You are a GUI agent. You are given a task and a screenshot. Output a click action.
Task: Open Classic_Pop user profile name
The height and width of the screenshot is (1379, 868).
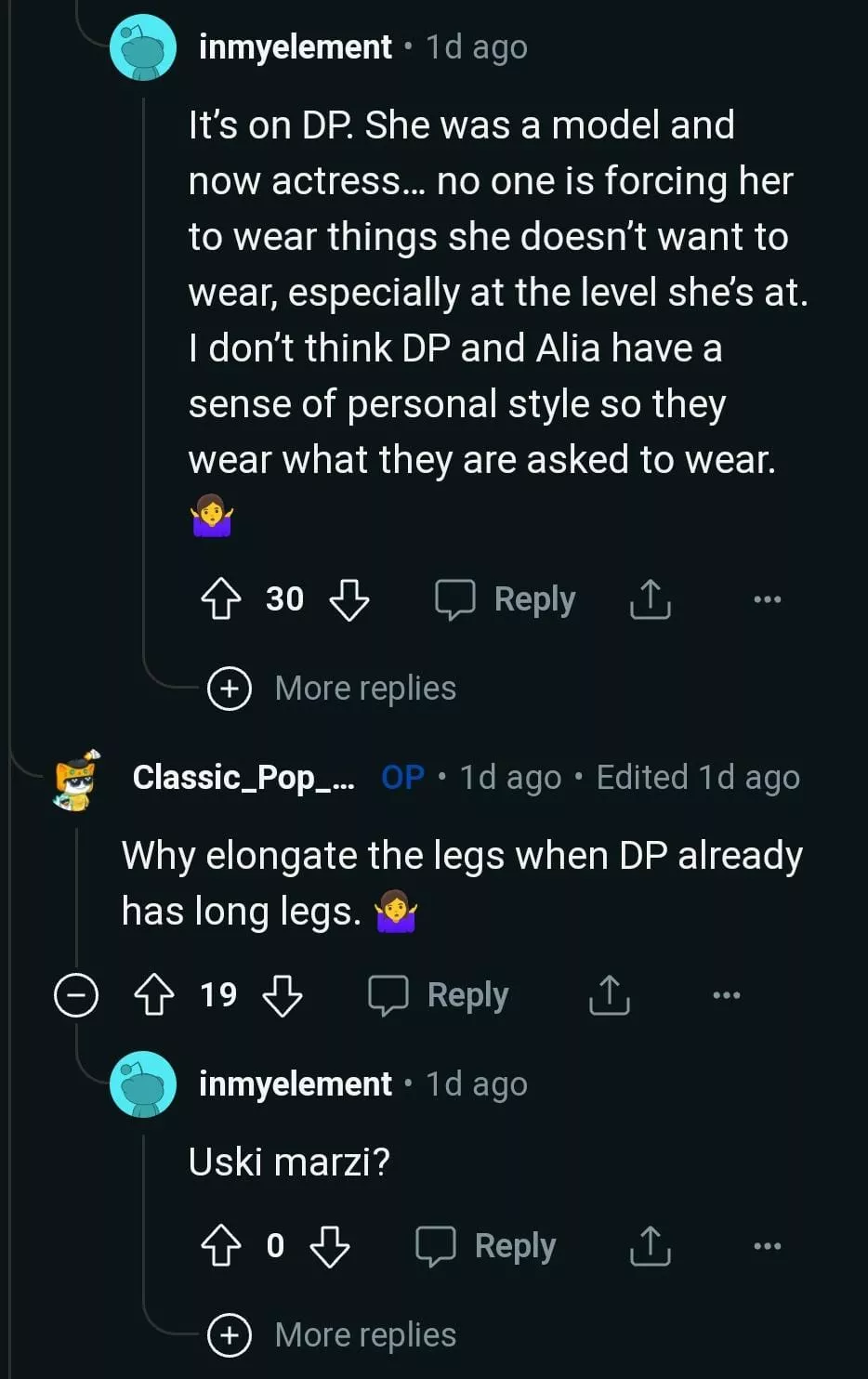coord(243,777)
